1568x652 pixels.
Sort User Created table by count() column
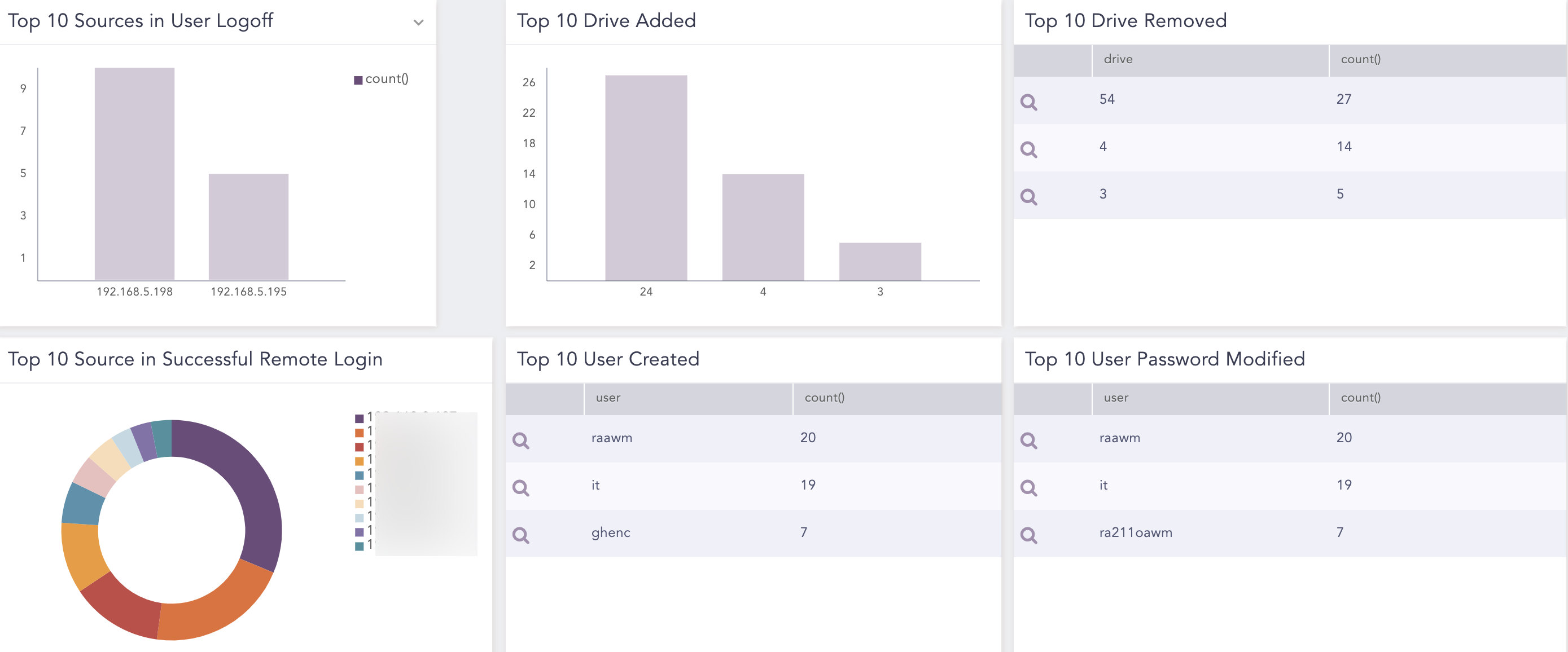click(x=824, y=398)
